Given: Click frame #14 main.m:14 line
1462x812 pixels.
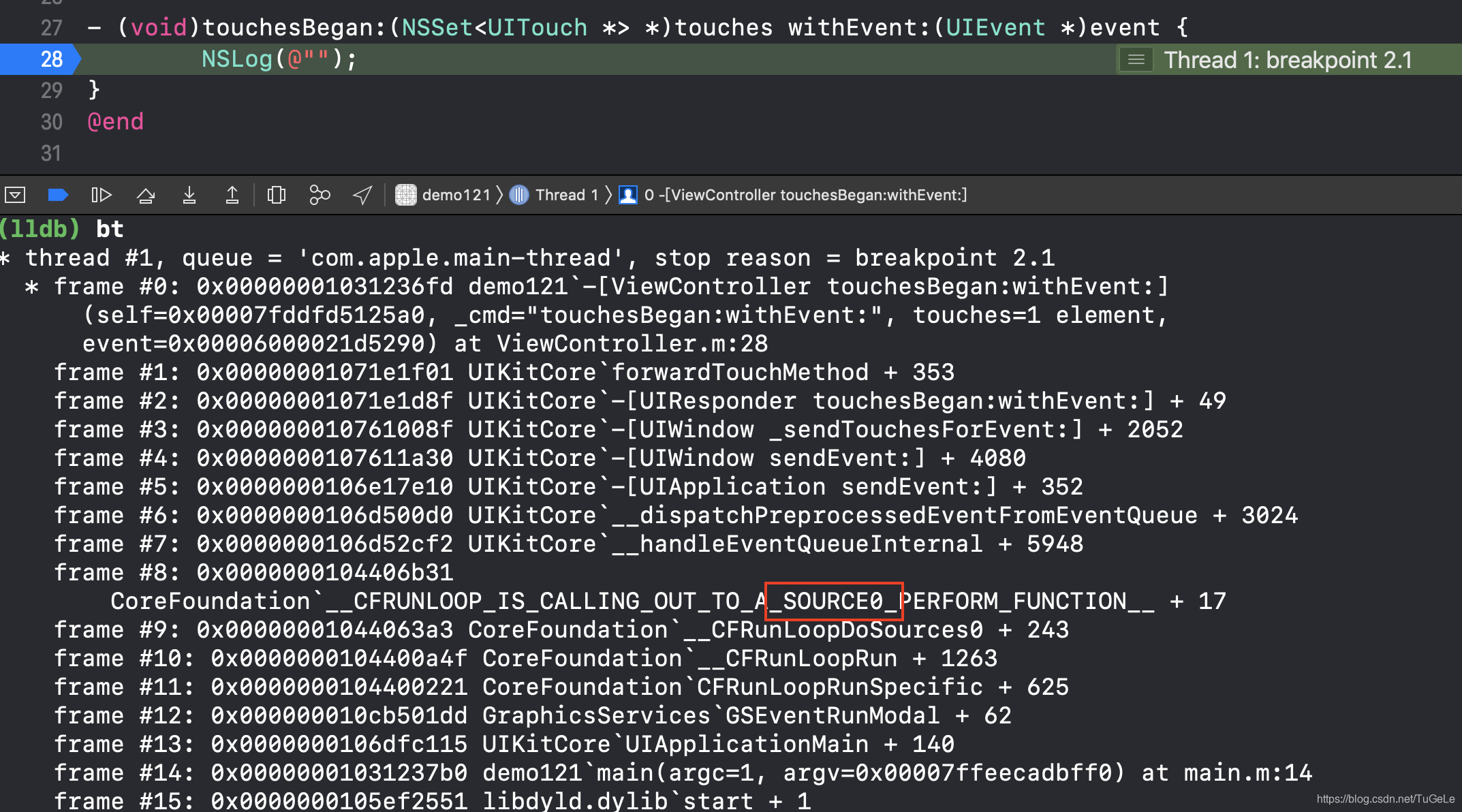Looking at the screenshot, I should coord(683,772).
